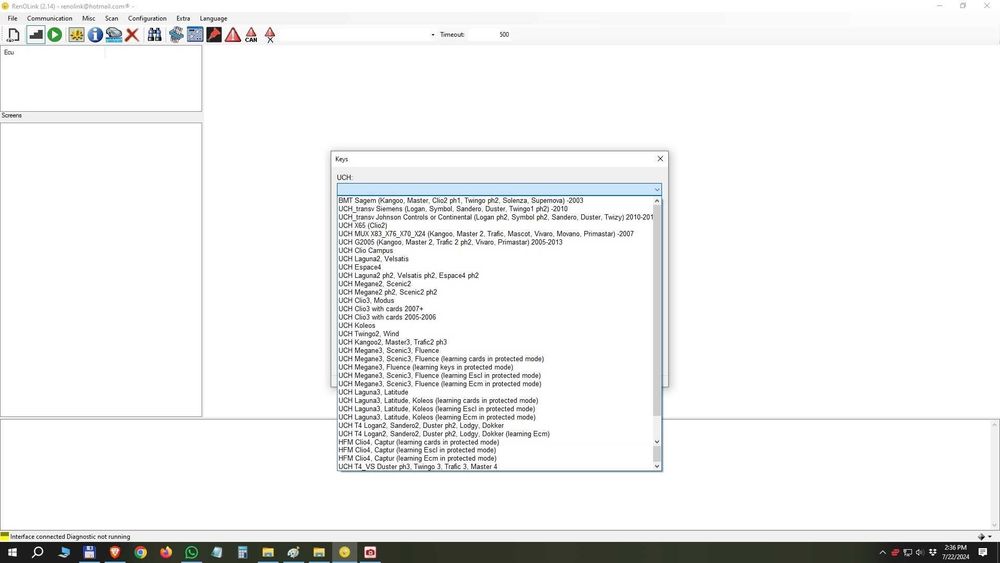Open Google Chrome from the taskbar
The height and width of the screenshot is (563, 1000).
coord(140,552)
